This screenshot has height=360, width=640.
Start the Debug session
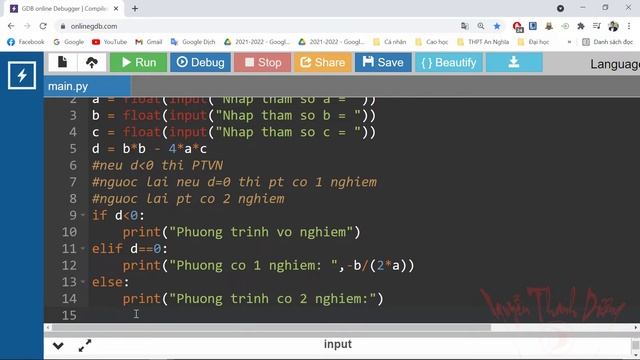pos(200,62)
